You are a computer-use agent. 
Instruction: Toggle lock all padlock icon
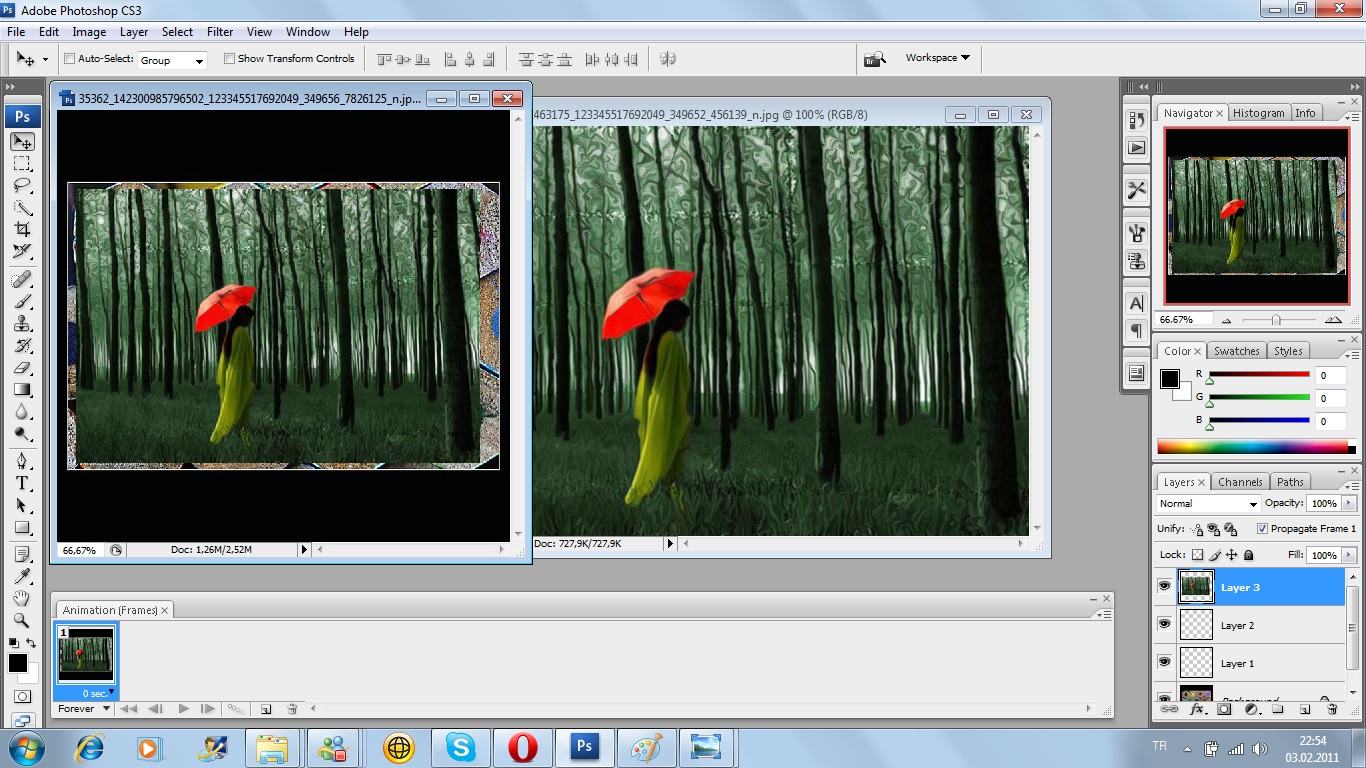click(1249, 555)
